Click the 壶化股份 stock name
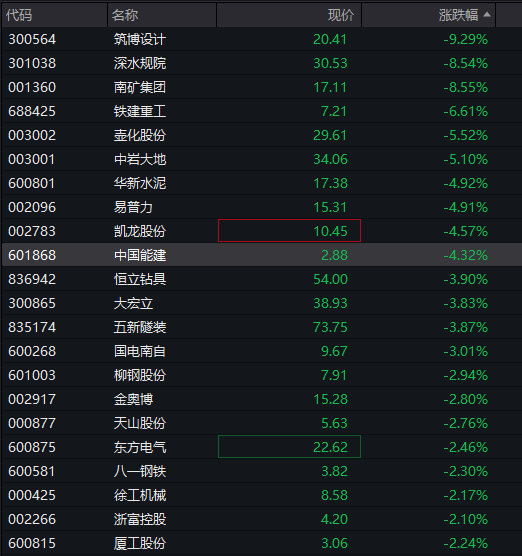This screenshot has width=522, height=556. click(x=140, y=135)
